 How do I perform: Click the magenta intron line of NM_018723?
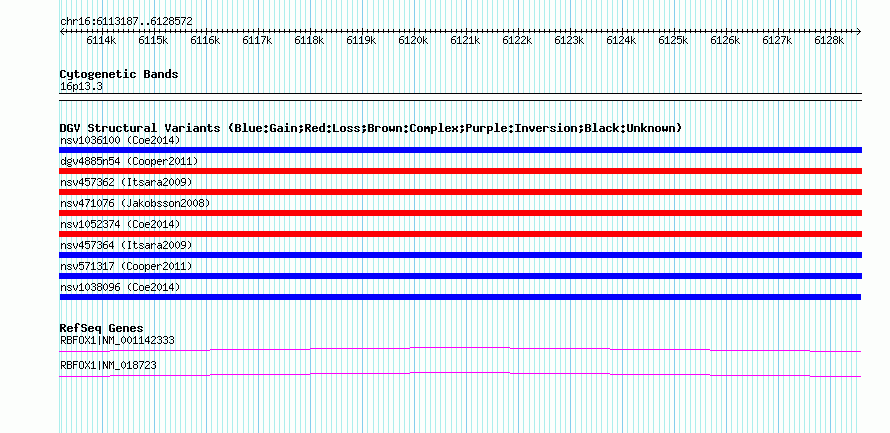(x=460, y=375)
